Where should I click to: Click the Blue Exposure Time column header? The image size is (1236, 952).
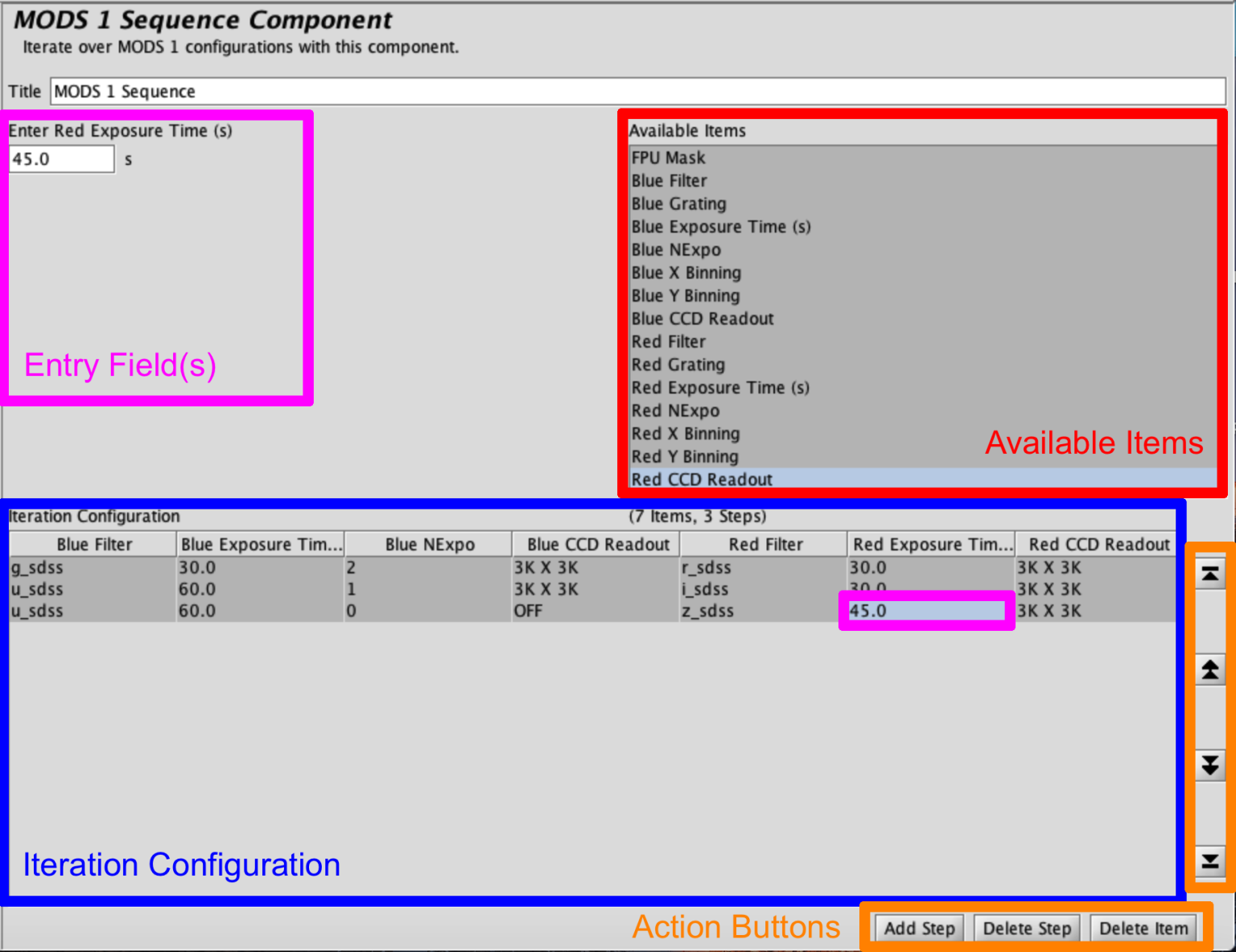261,544
